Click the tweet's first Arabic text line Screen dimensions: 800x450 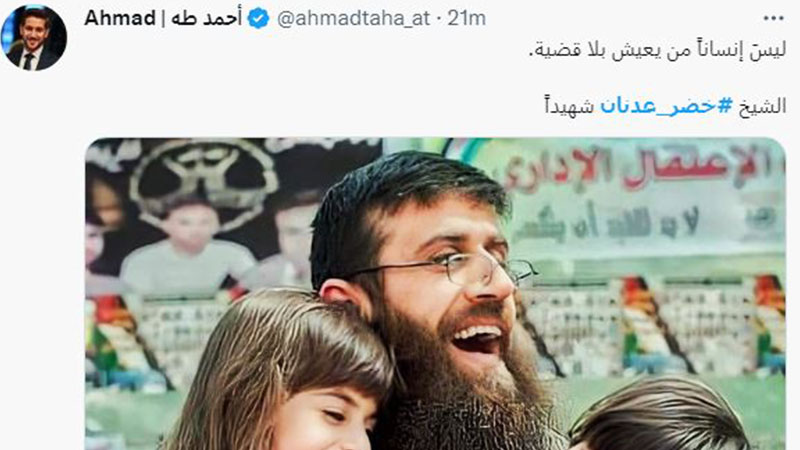pos(657,50)
